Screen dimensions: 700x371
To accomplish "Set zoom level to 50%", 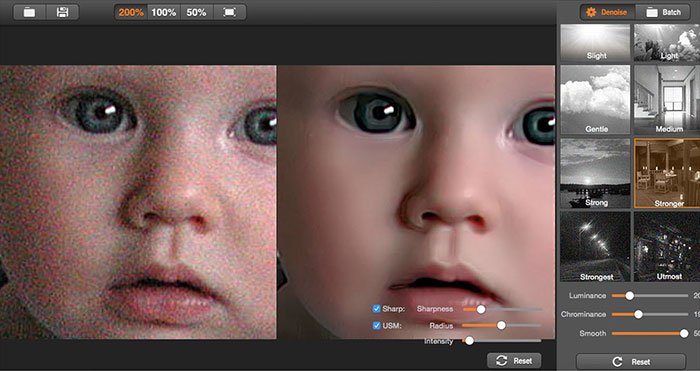I will click(x=196, y=13).
